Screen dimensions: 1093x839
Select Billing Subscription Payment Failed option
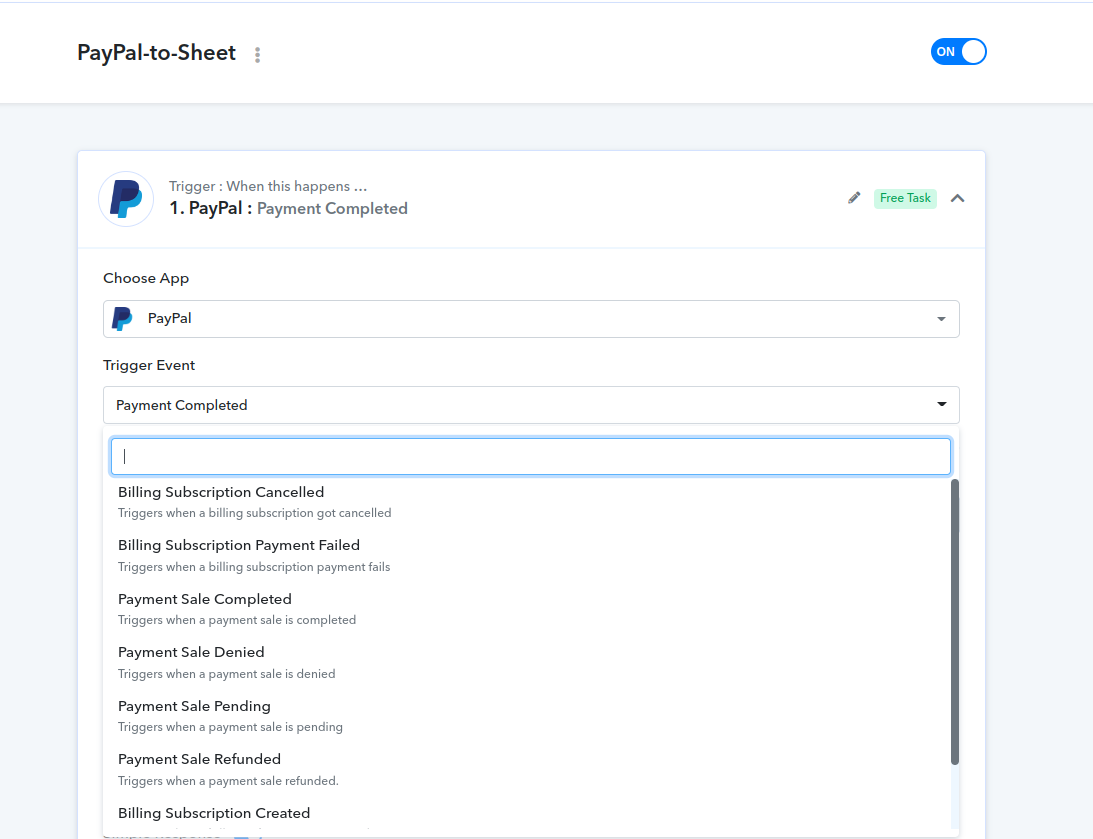pyautogui.click(x=530, y=555)
